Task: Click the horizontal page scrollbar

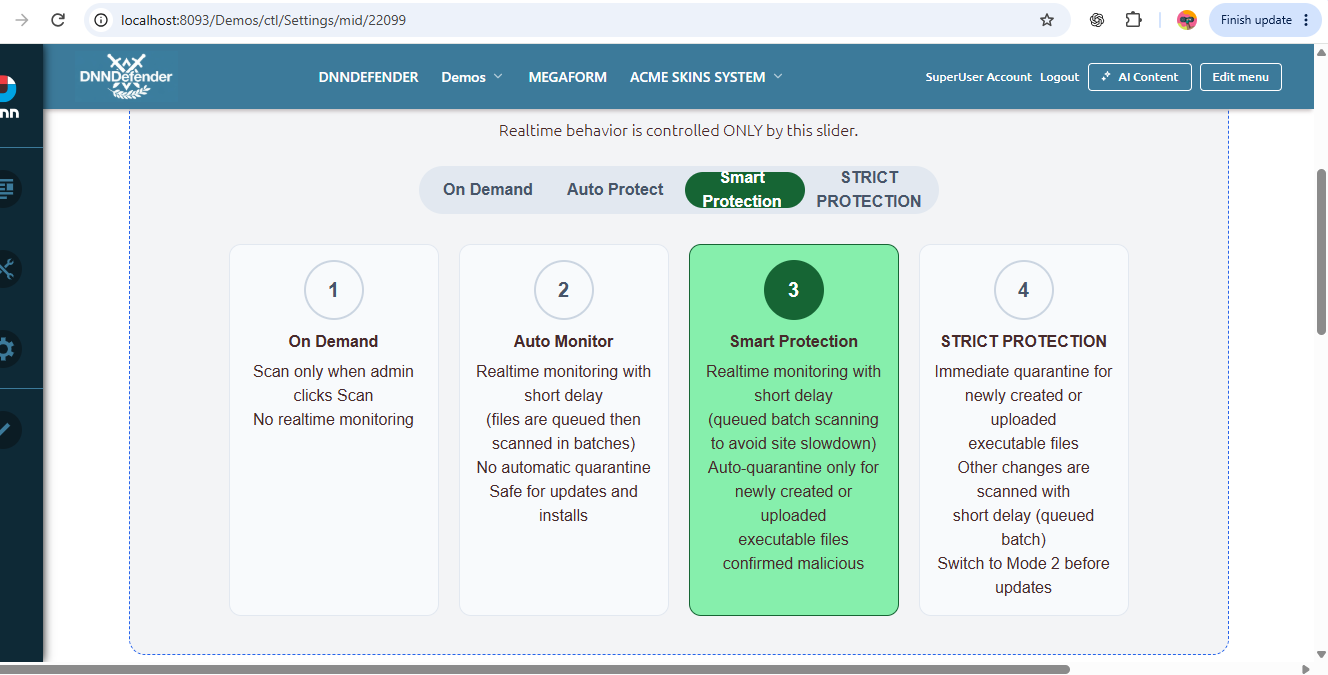Action: click(535, 669)
